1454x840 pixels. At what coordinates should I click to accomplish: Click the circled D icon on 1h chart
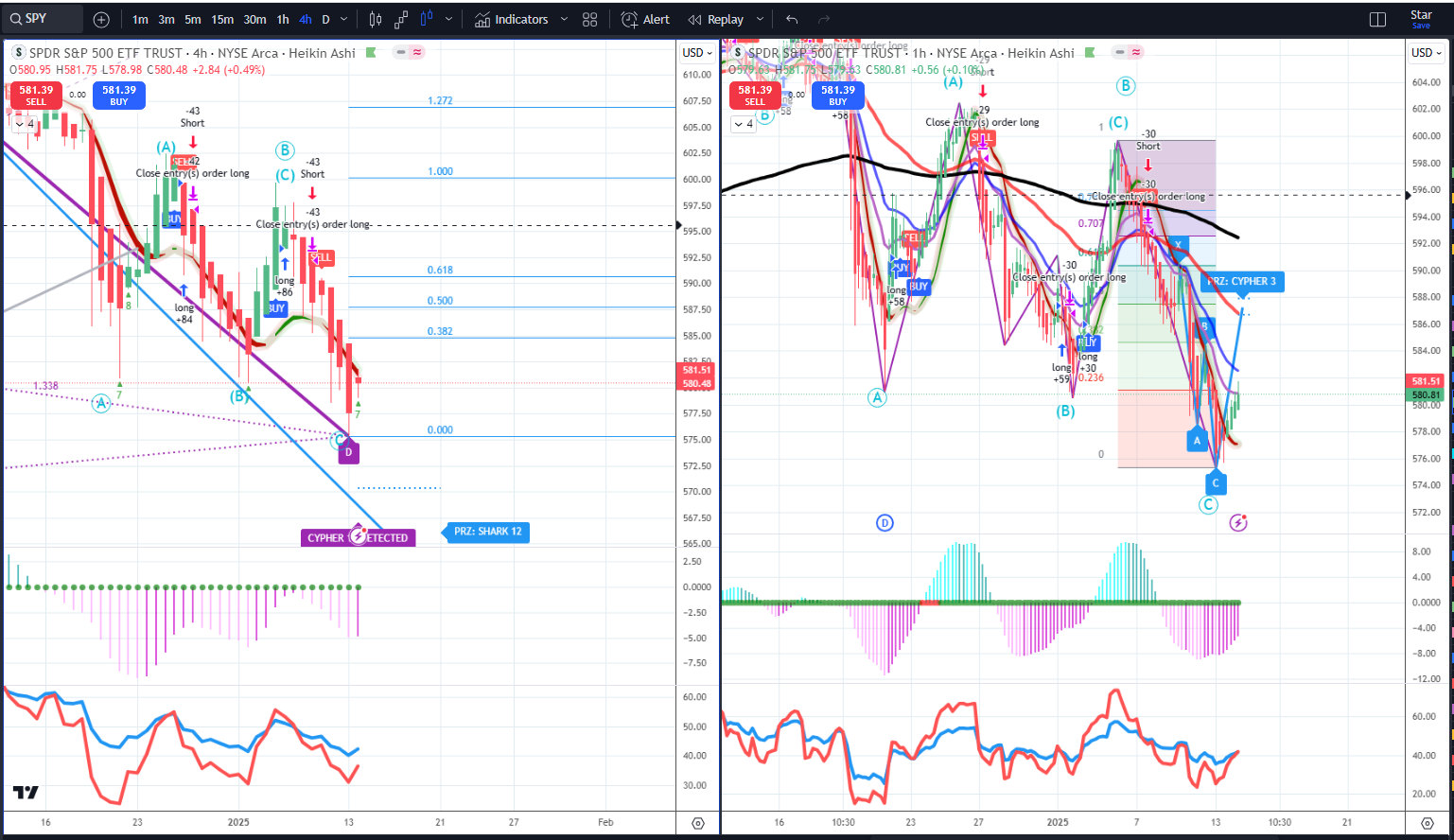click(x=885, y=522)
